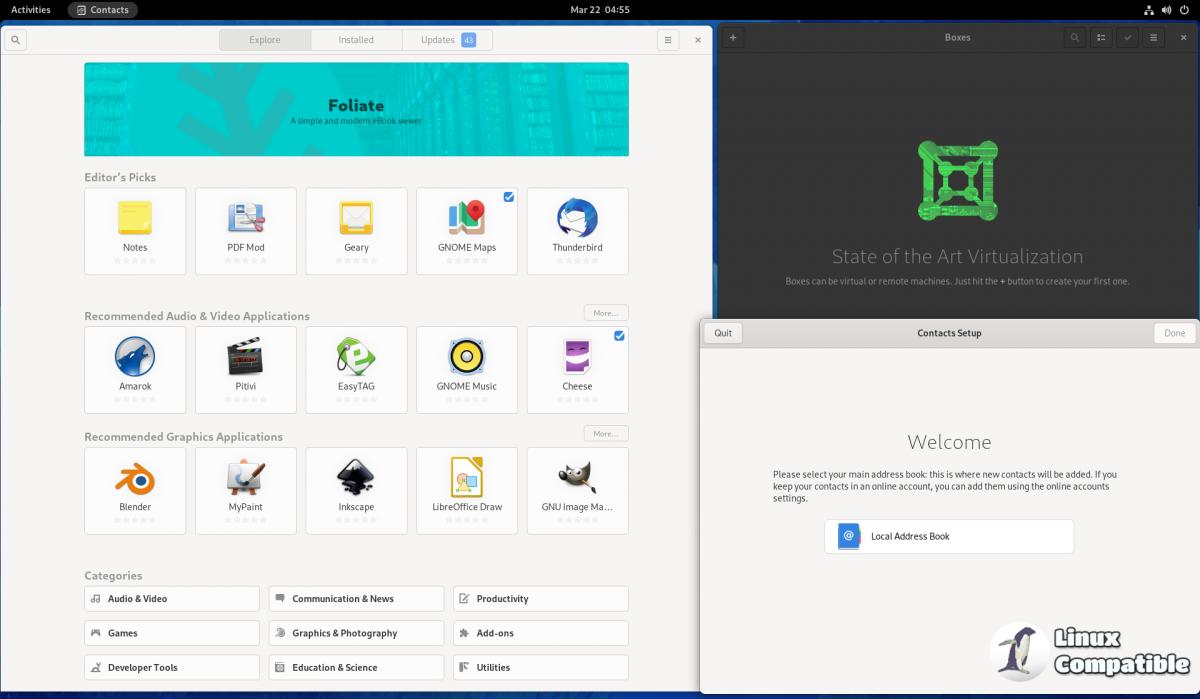Click the Pitivi video editor icon
The width and height of the screenshot is (1200, 699).
[x=245, y=357]
